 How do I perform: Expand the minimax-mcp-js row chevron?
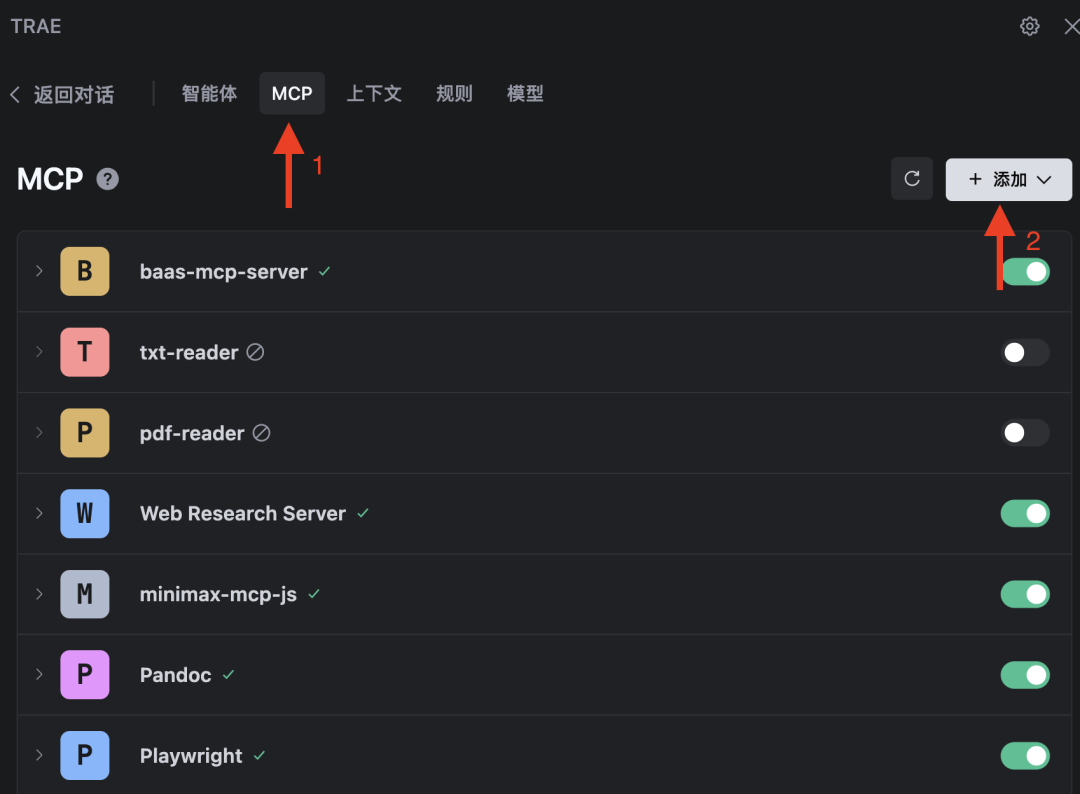(x=39, y=594)
